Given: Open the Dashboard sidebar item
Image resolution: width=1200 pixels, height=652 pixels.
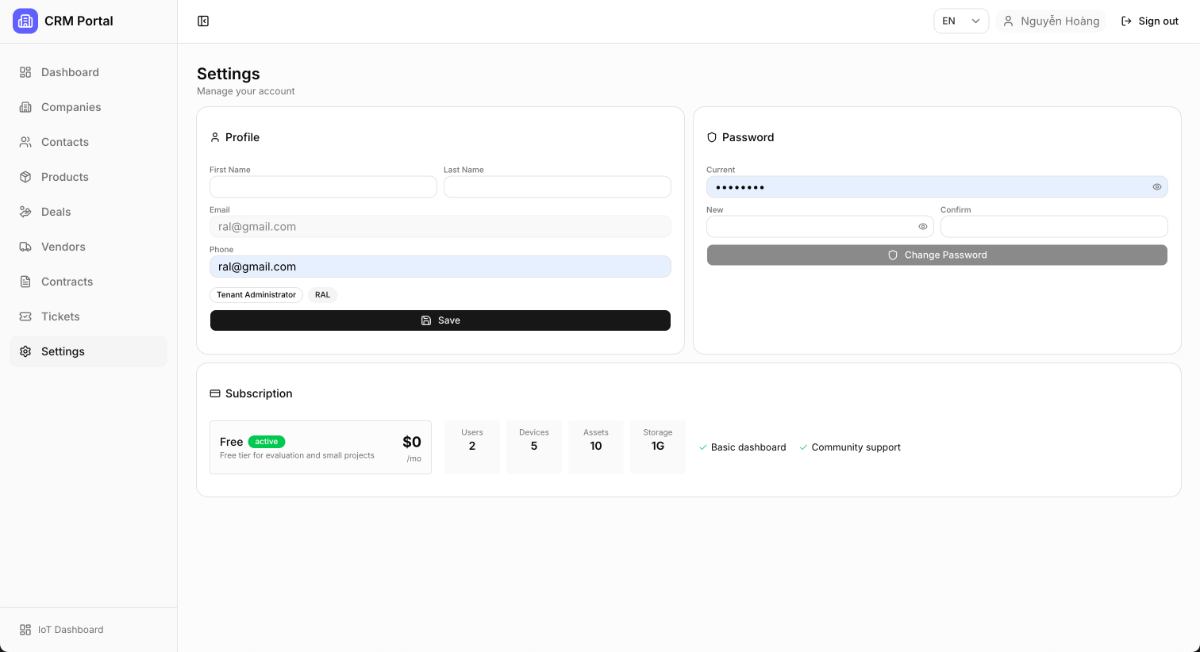Looking at the screenshot, I should [x=88, y=72].
